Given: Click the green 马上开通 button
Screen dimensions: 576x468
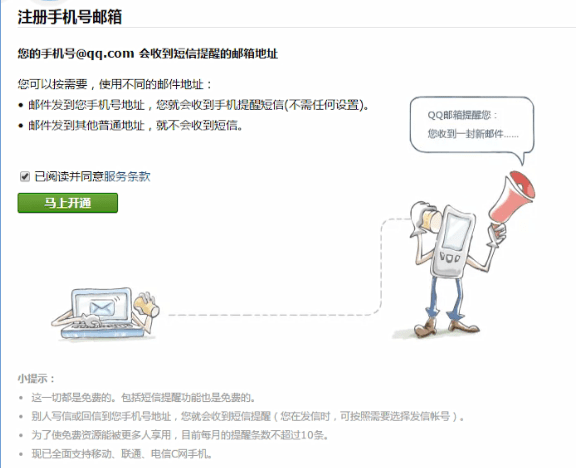Looking at the screenshot, I should coord(68,203).
